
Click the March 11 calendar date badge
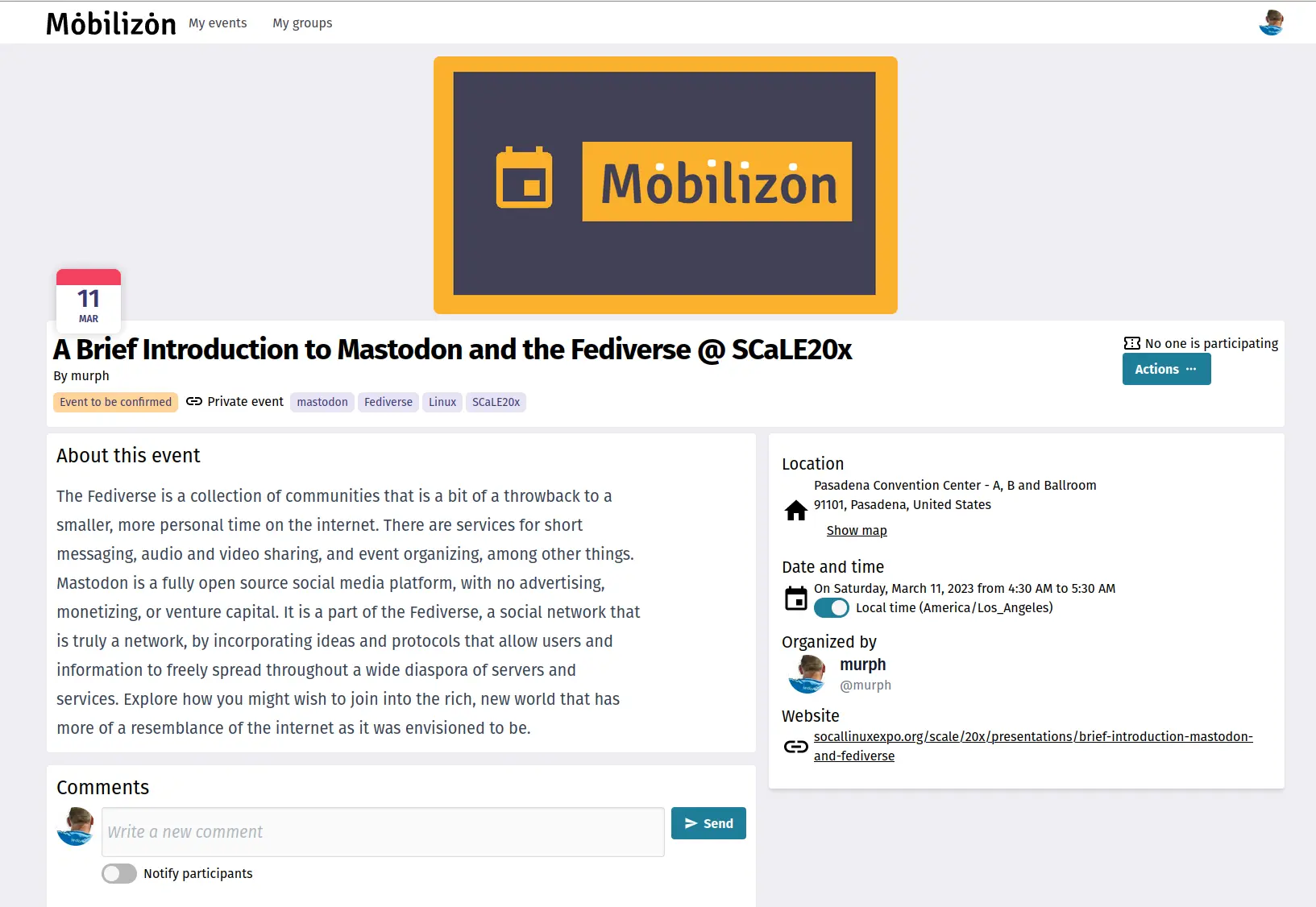(x=88, y=300)
